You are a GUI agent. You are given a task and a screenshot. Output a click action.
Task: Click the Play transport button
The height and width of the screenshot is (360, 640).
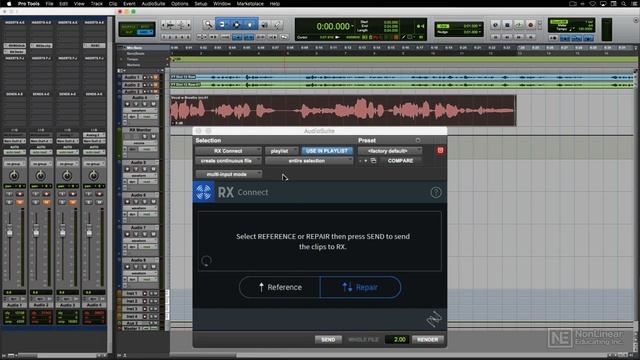click(519, 25)
